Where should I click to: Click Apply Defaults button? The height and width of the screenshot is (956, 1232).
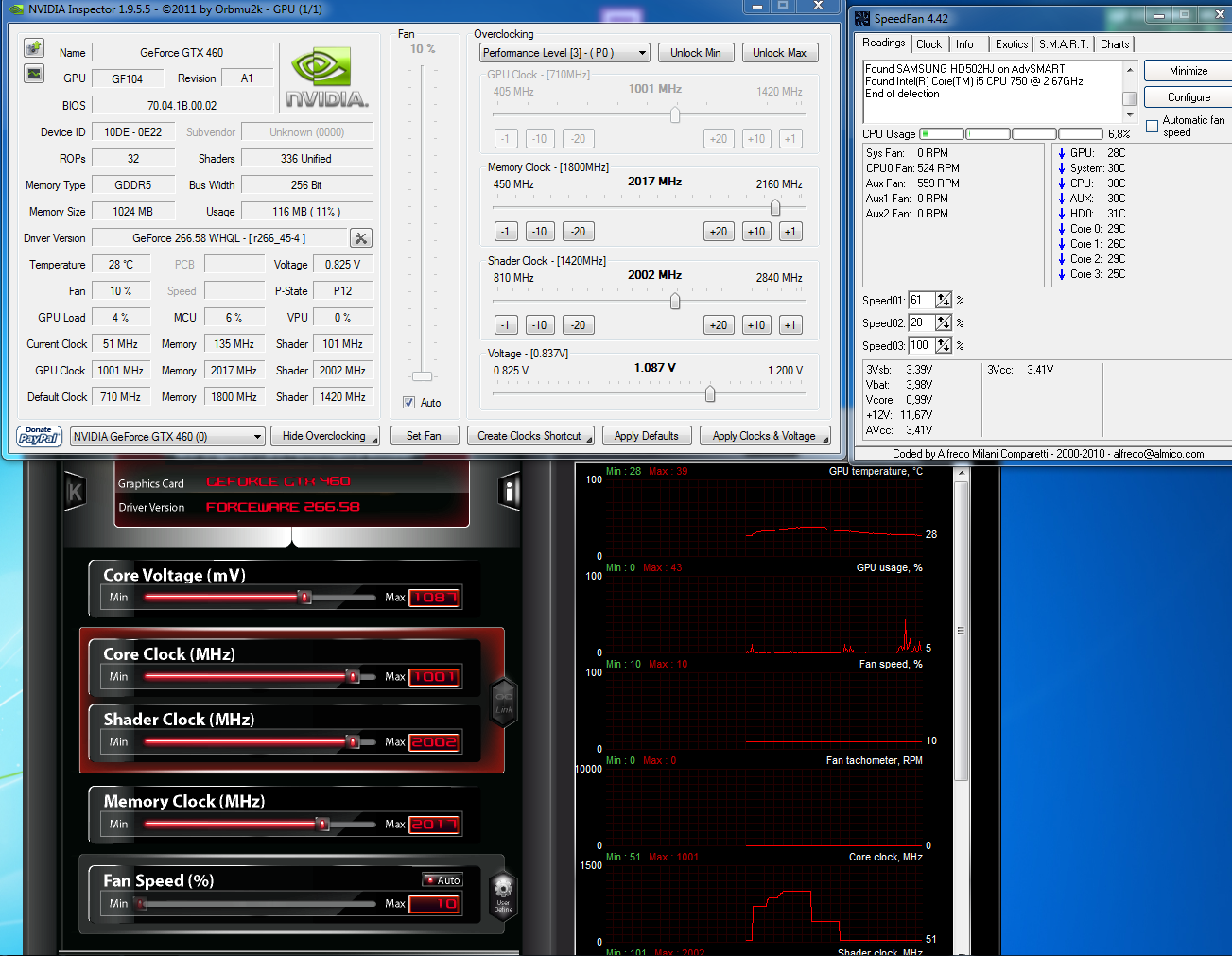click(x=647, y=436)
